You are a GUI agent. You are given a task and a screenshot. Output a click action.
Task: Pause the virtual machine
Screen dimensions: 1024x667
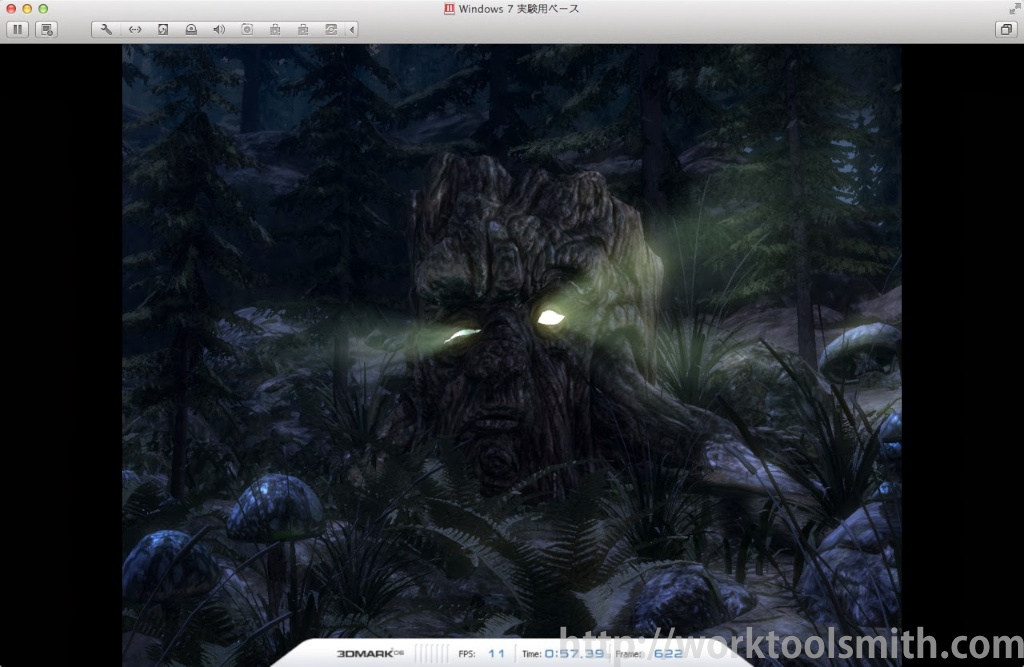(x=18, y=29)
